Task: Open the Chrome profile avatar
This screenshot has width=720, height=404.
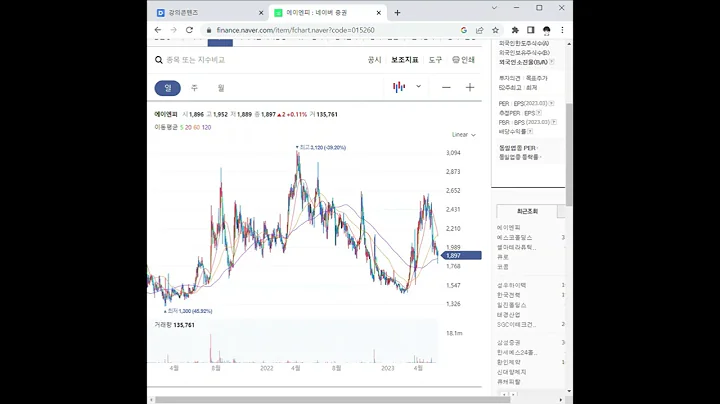Action: pyautogui.click(x=546, y=30)
